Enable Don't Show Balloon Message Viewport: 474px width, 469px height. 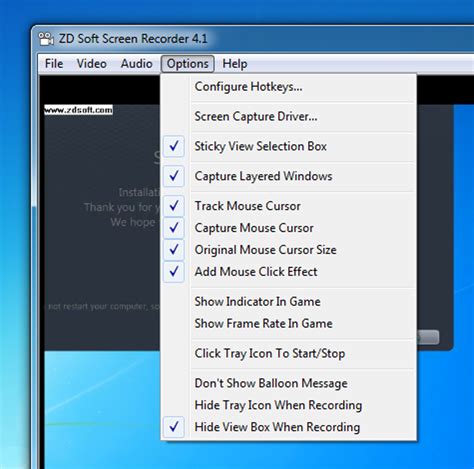point(288,383)
